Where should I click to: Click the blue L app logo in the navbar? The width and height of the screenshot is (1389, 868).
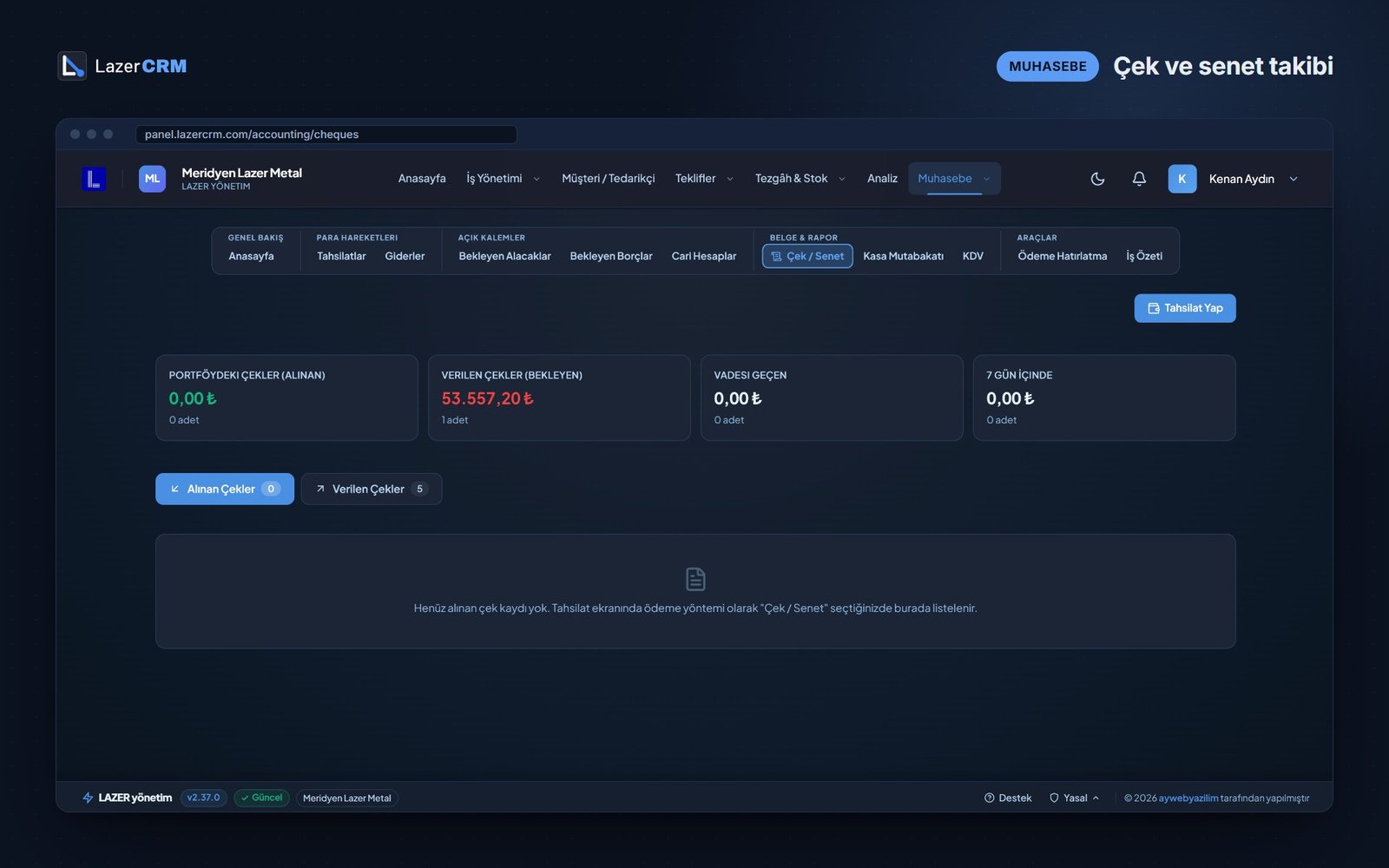pyautogui.click(x=94, y=179)
